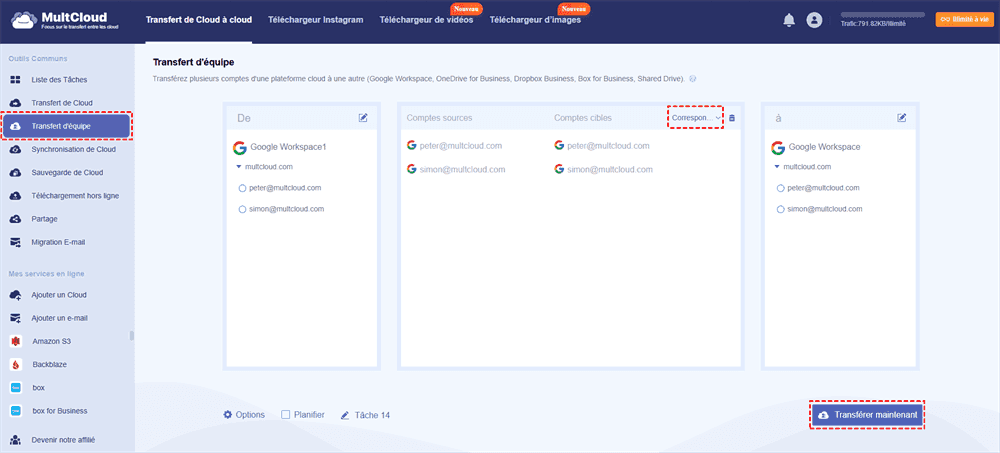This screenshot has height=453, width=1000.
Task: Click the Devenir notre affilié icon
Action: tap(15, 440)
